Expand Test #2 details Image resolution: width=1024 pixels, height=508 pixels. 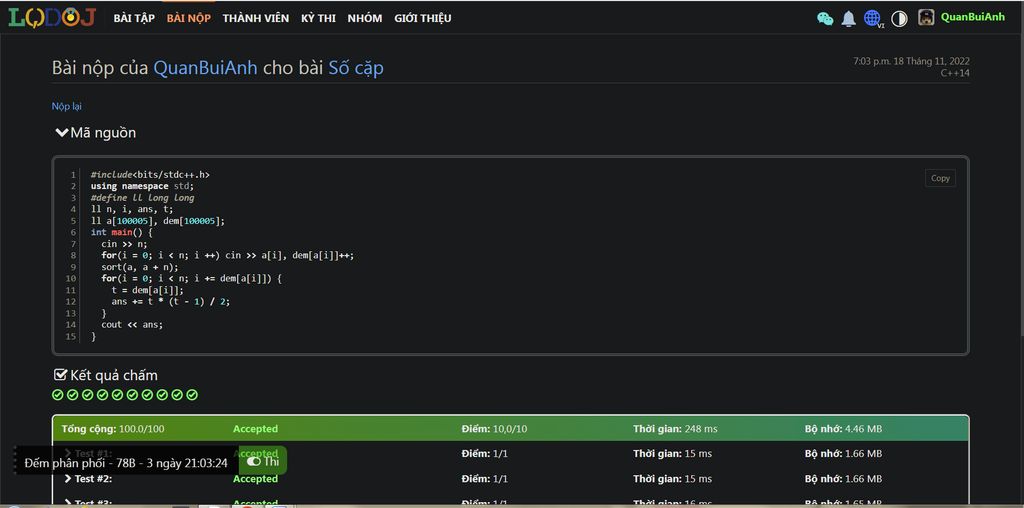pos(68,479)
